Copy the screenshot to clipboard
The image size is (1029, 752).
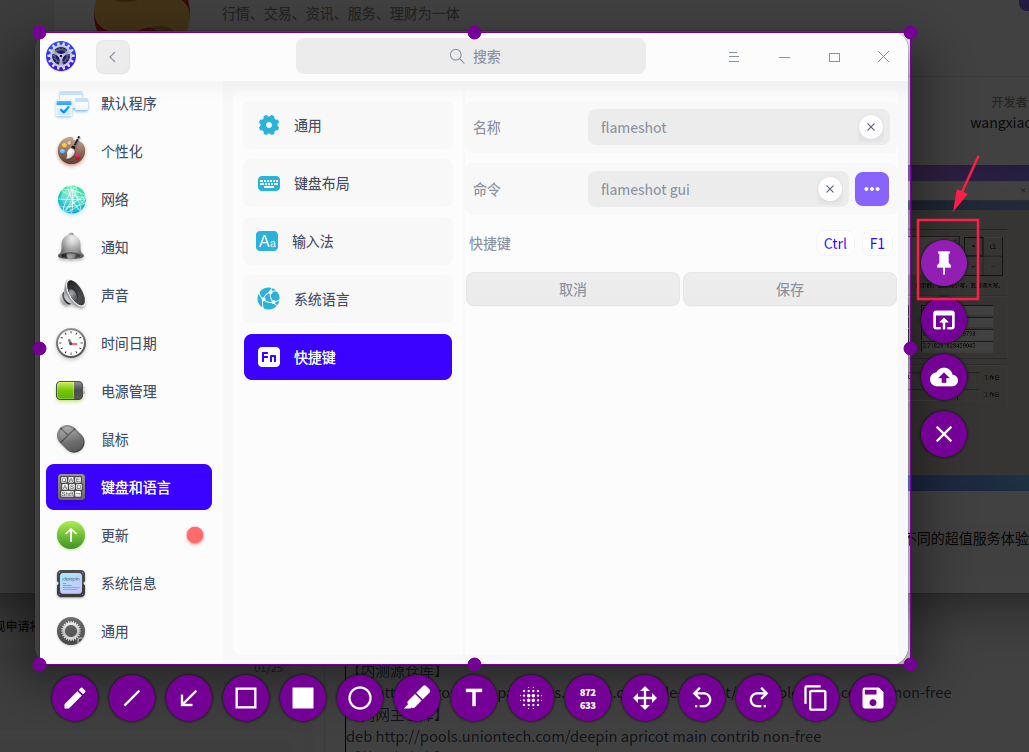(816, 698)
